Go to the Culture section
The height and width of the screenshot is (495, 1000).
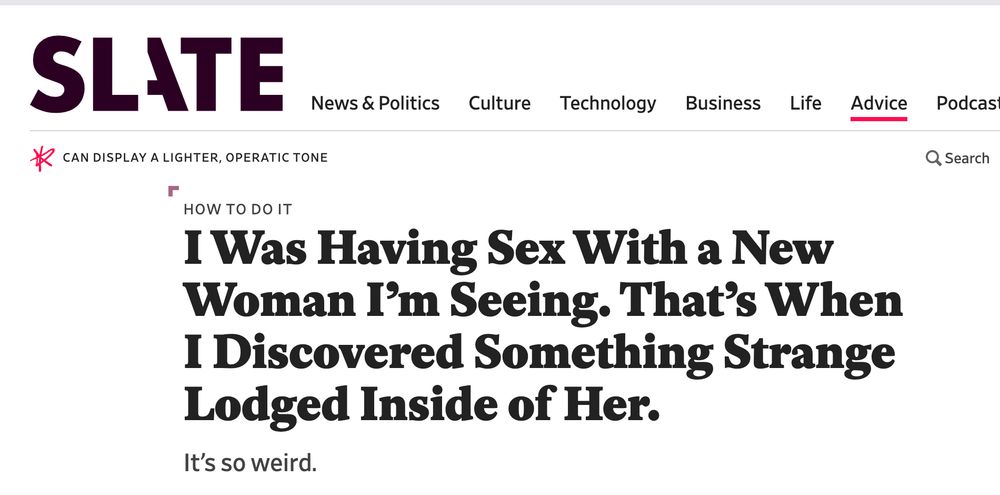coord(499,103)
